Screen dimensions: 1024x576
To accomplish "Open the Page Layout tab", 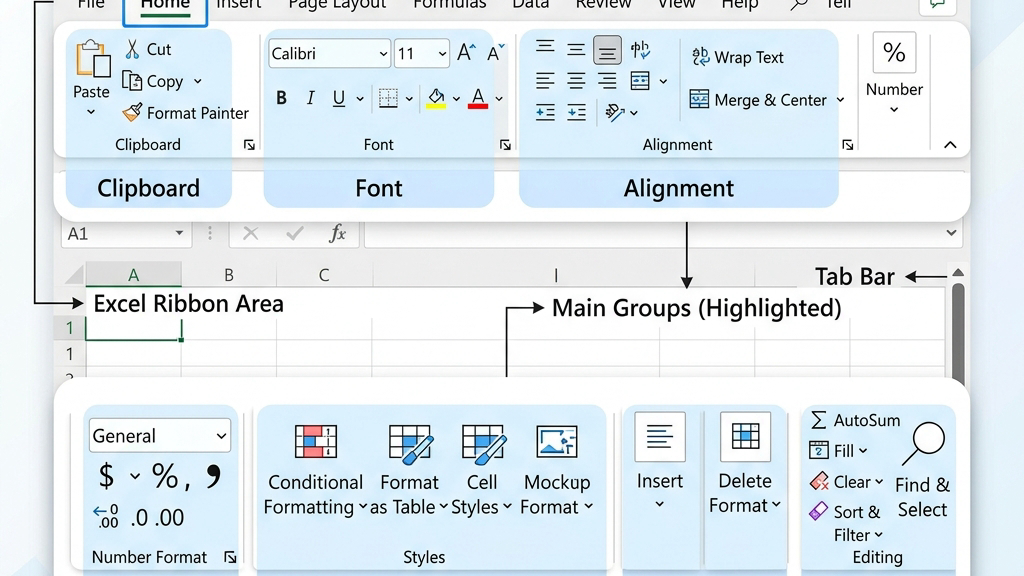I will 337,5.
